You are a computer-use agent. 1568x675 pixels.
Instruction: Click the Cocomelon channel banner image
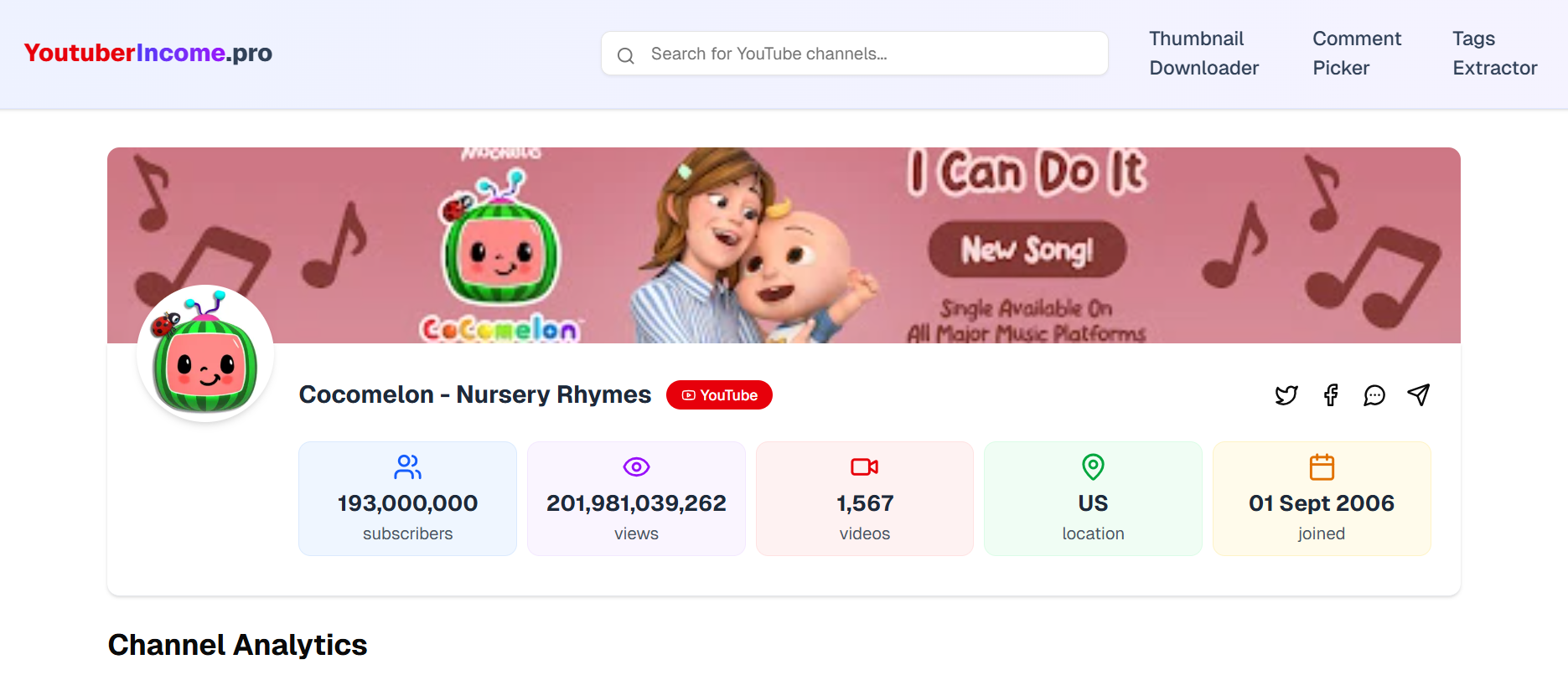click(x=784, y=245)
